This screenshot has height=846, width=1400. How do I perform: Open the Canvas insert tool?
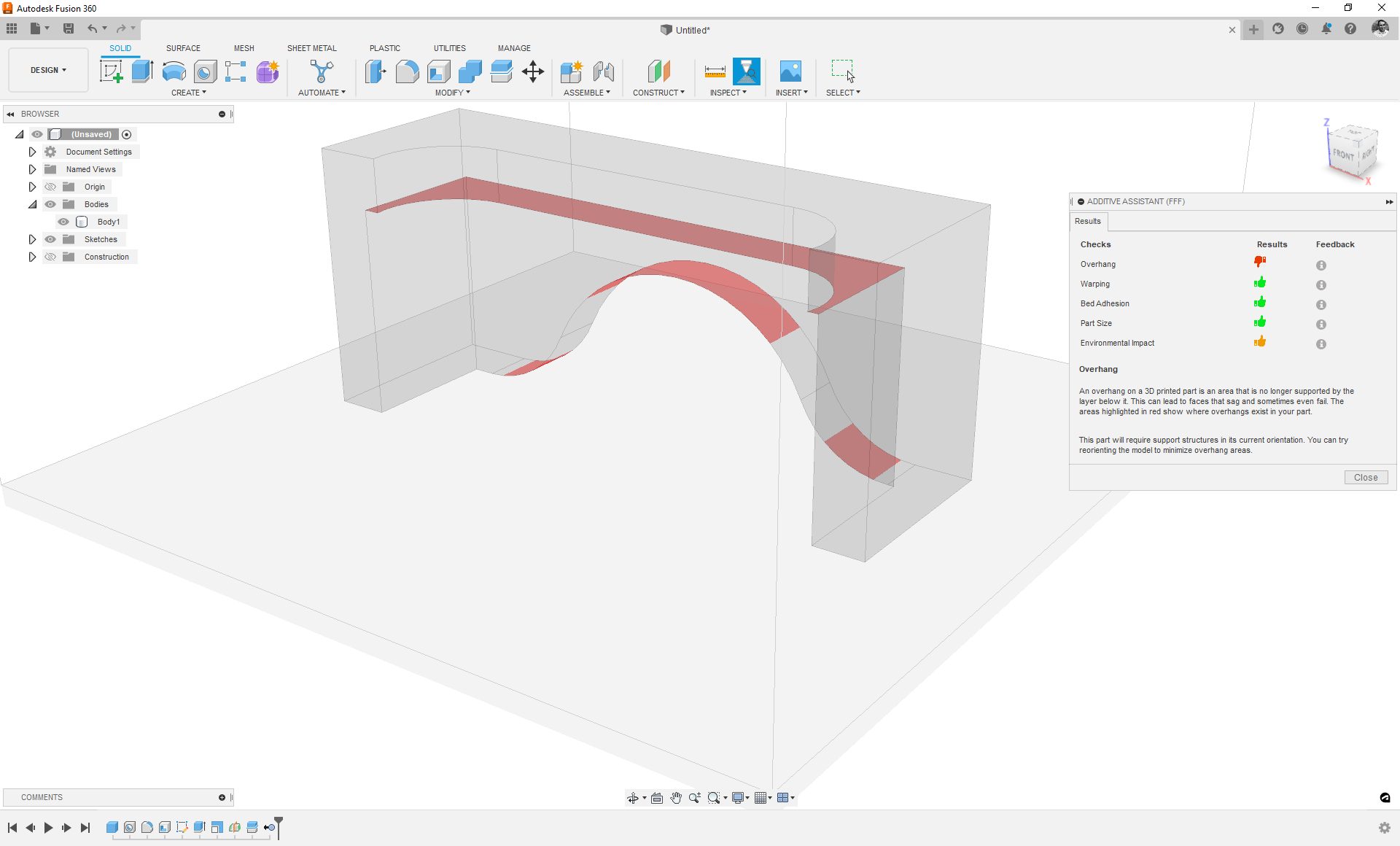790,71
